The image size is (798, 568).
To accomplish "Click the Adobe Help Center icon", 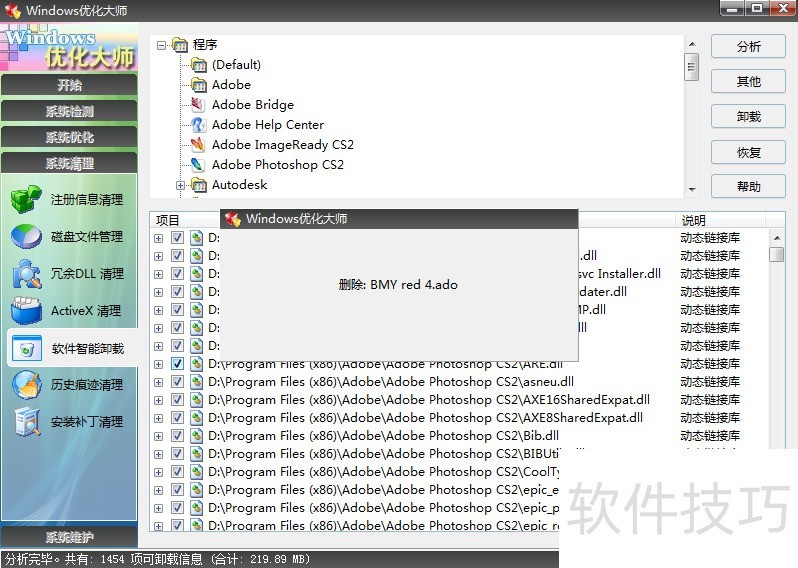I will (x=198, y=125).
